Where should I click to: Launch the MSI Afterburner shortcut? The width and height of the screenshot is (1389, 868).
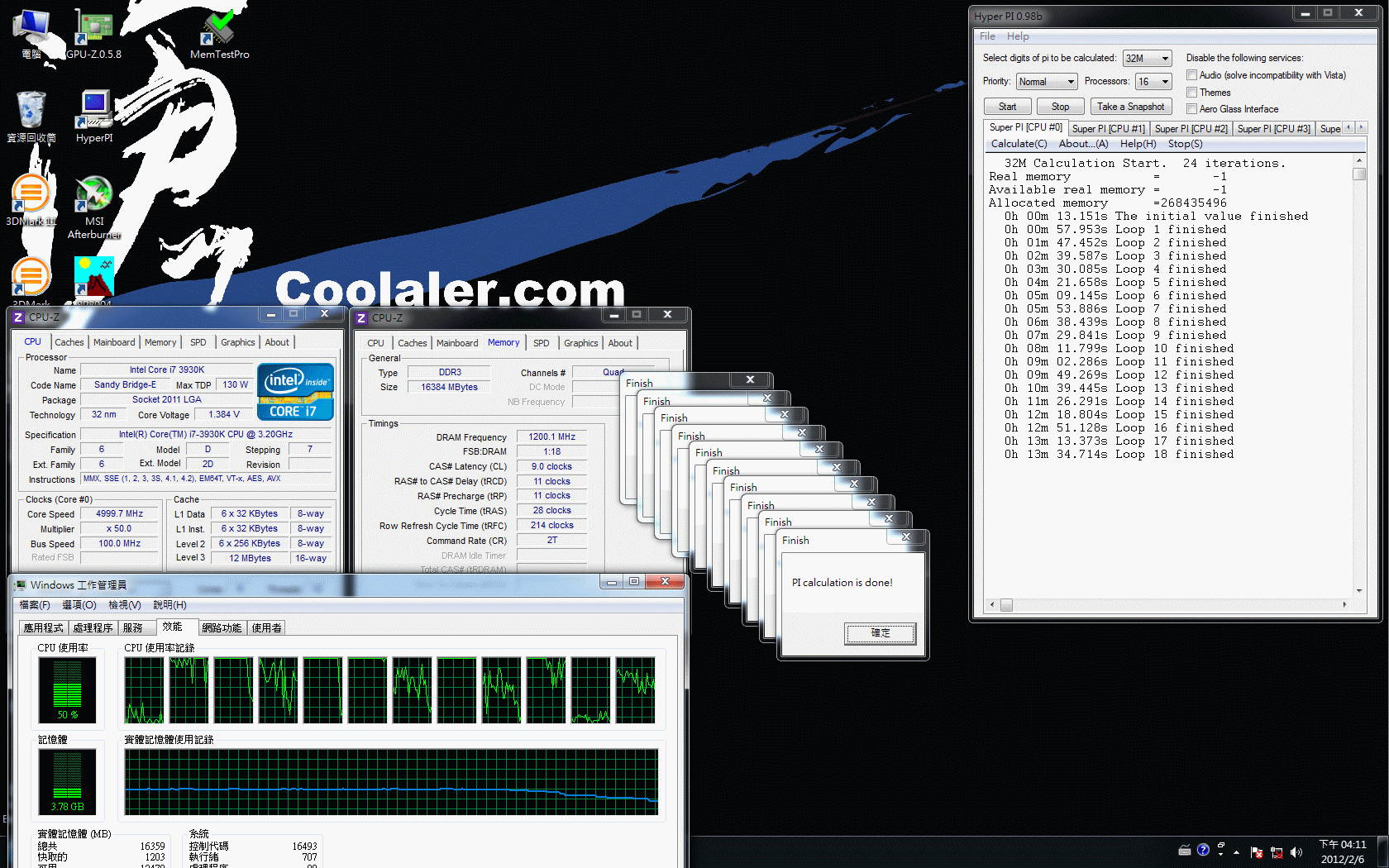[94, 207]
